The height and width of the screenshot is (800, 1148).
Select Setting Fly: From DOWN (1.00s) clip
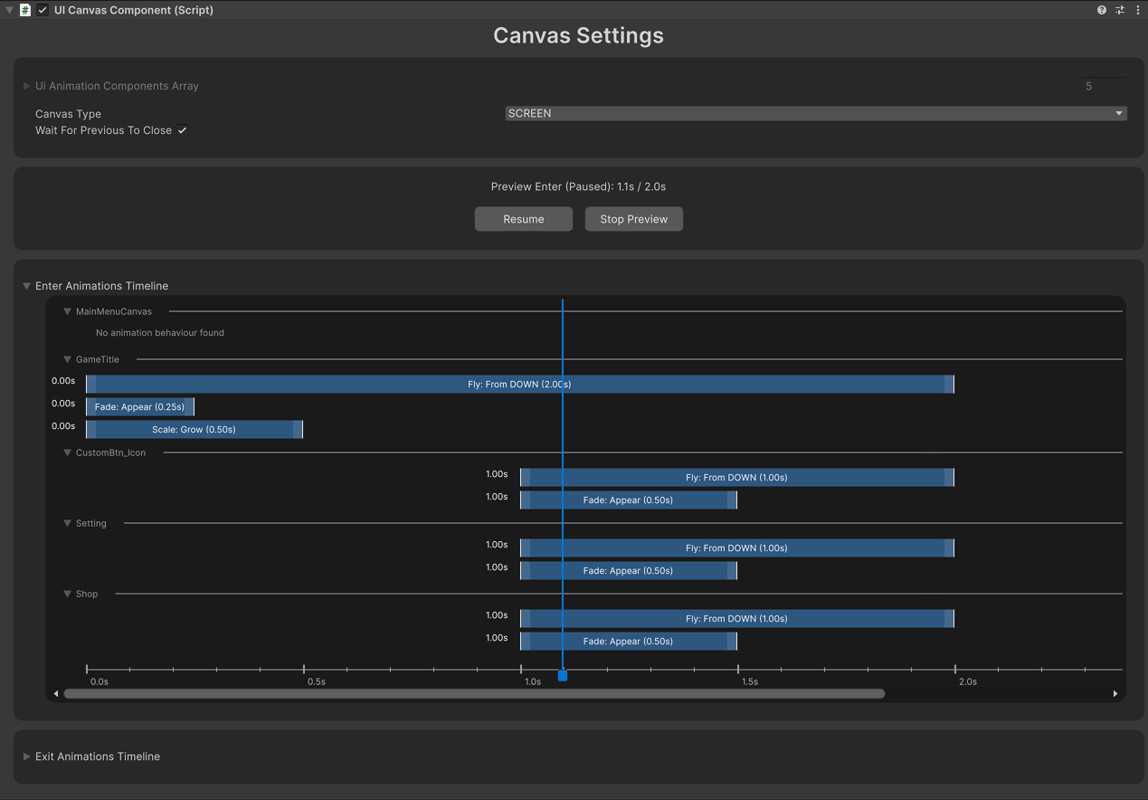click(737, 548)
